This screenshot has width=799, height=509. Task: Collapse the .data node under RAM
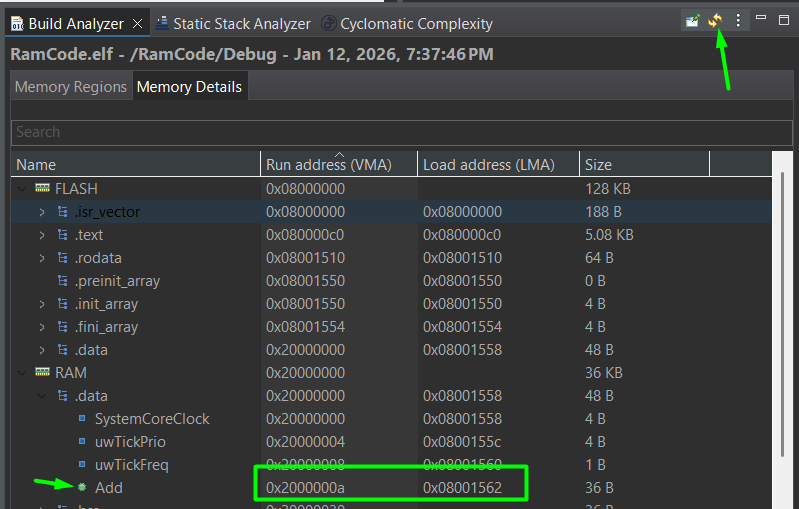[x=41, y=396]
